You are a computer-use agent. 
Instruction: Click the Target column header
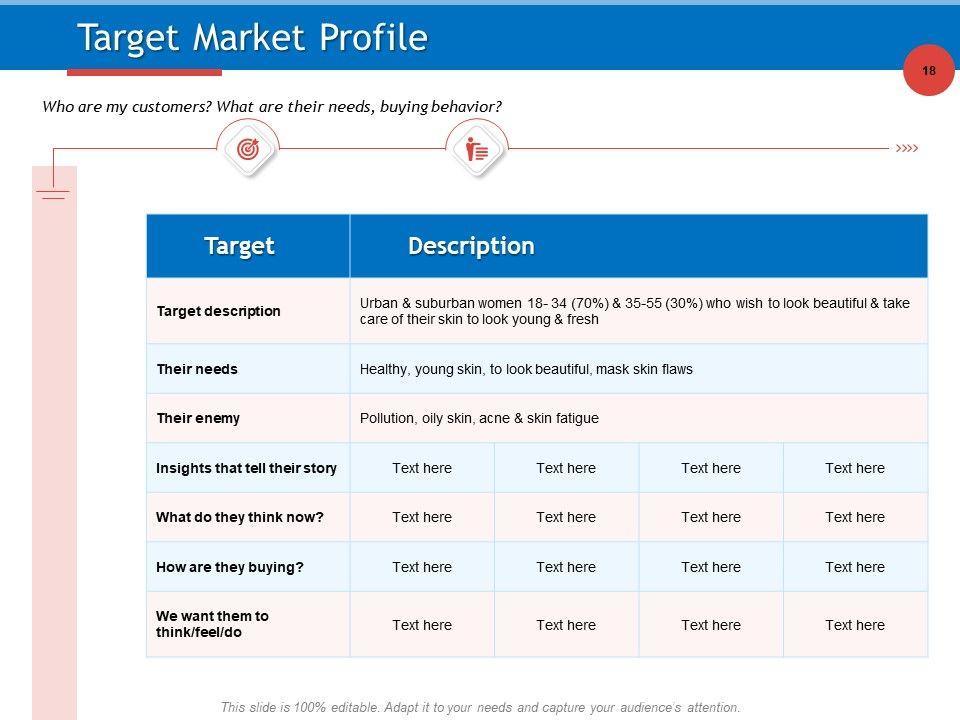tap(239, 246)
